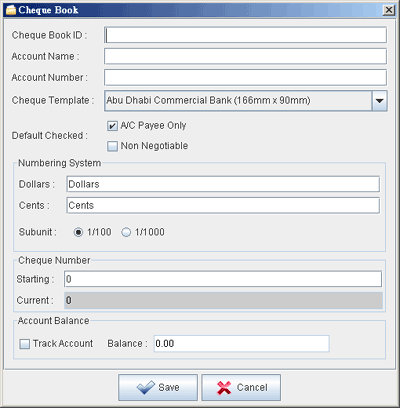This screenshot has width=400, height=408.
Task: Click into the Account Number field
Action: tap(245, 77)
